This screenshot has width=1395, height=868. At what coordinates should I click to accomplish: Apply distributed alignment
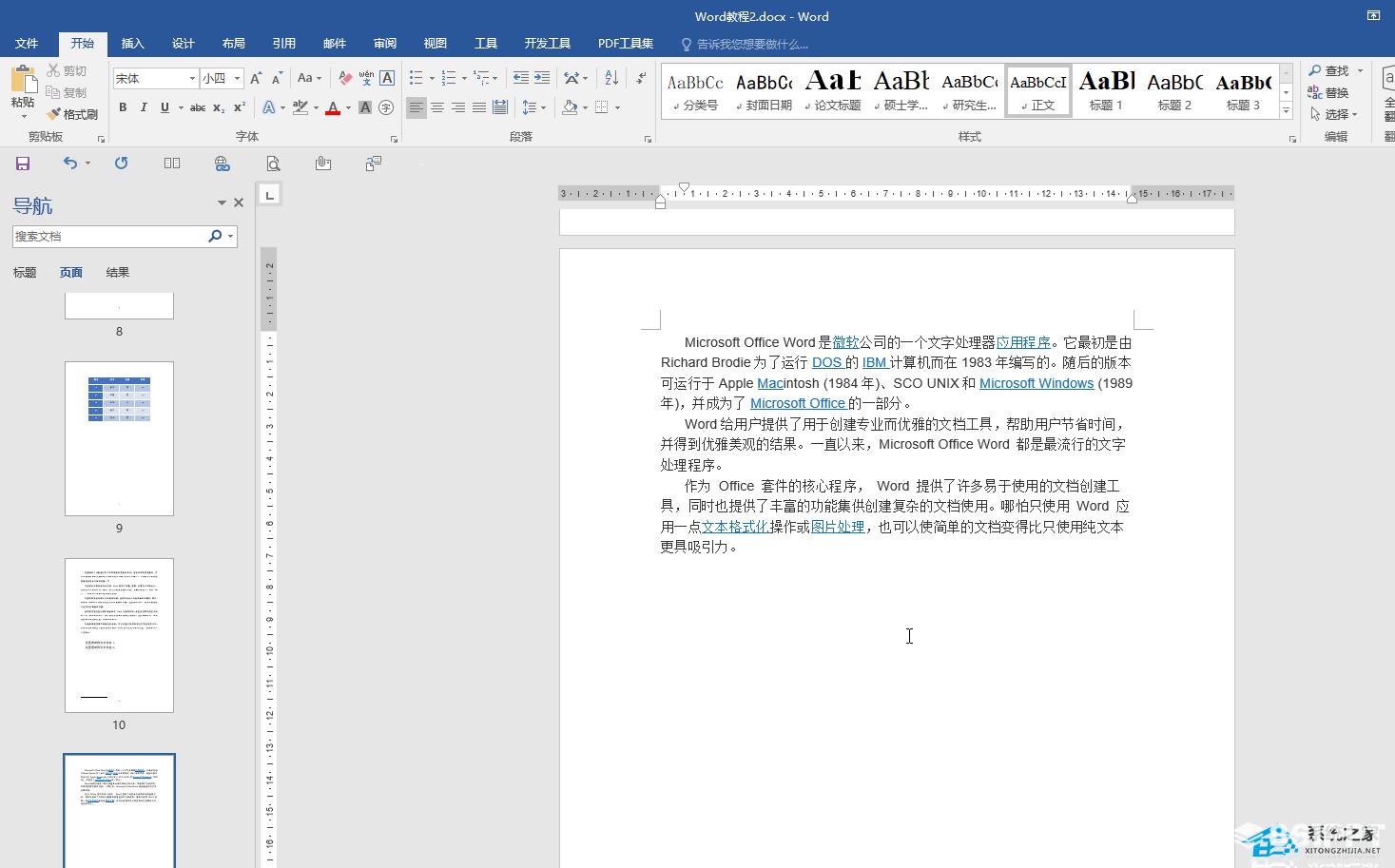click(x=500, y=107)
